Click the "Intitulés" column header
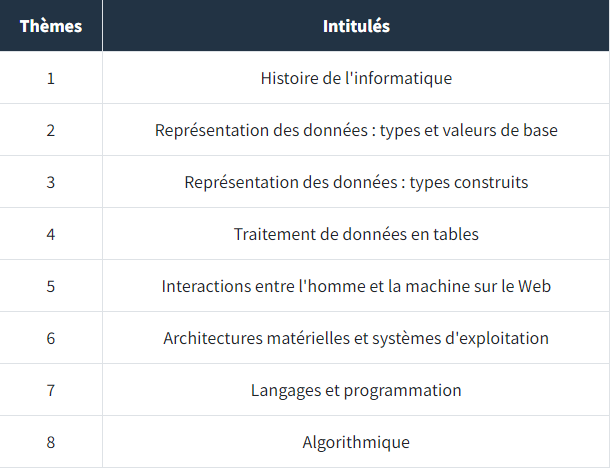611x469 pixels. point(356,26)
